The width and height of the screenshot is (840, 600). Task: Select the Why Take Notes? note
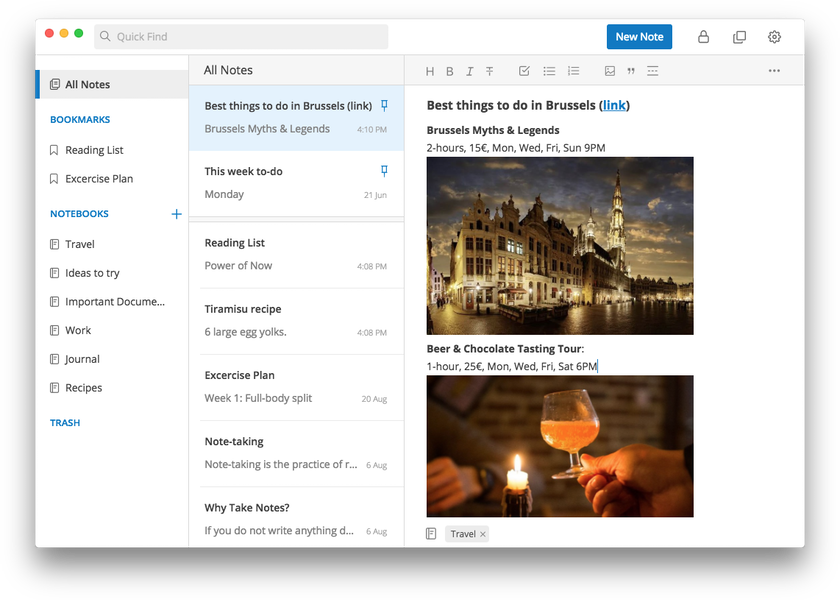tap(296, 519)
